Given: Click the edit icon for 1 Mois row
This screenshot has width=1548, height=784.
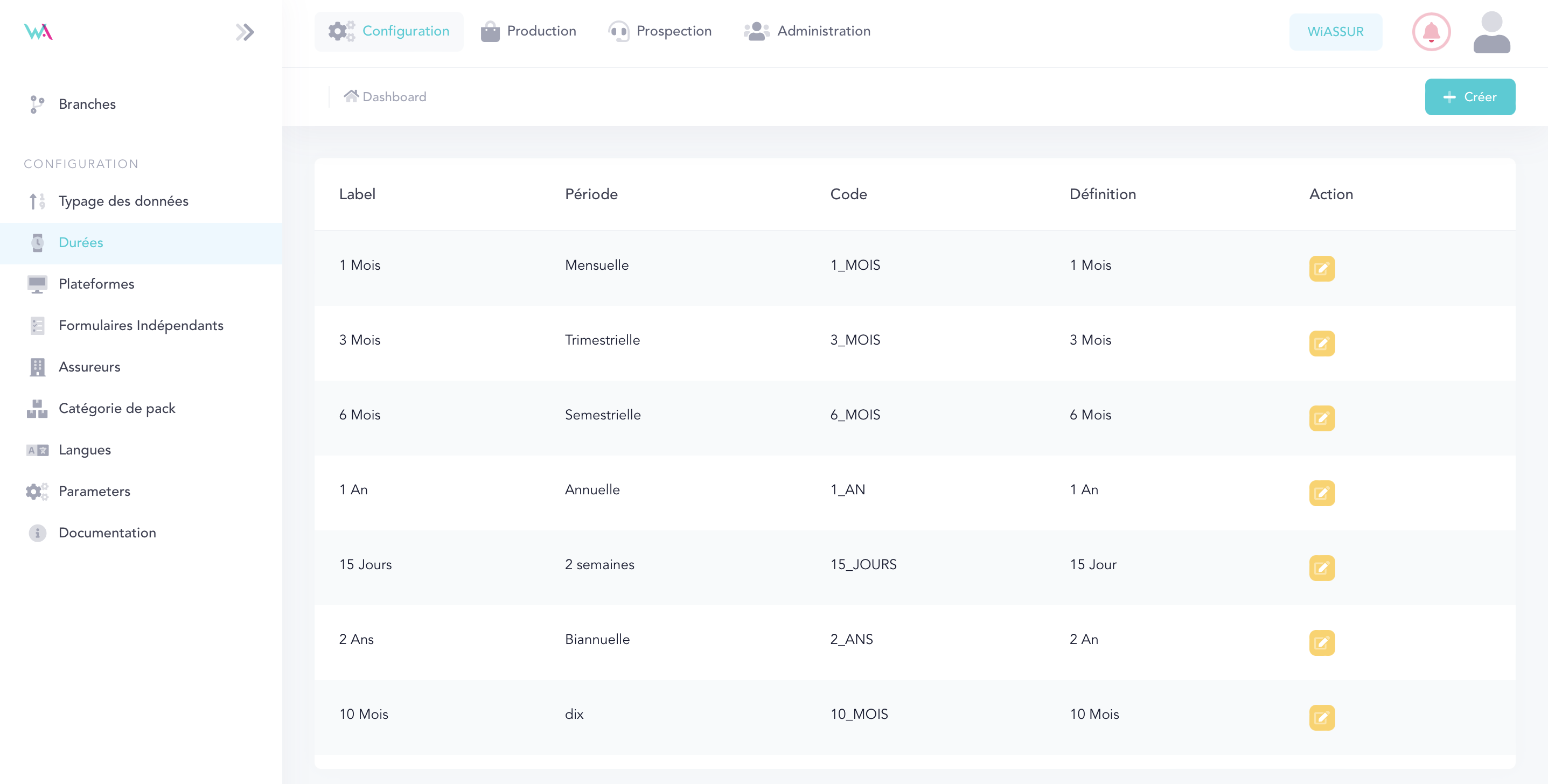Looking at the screenshot, I should pos(1321,269).
